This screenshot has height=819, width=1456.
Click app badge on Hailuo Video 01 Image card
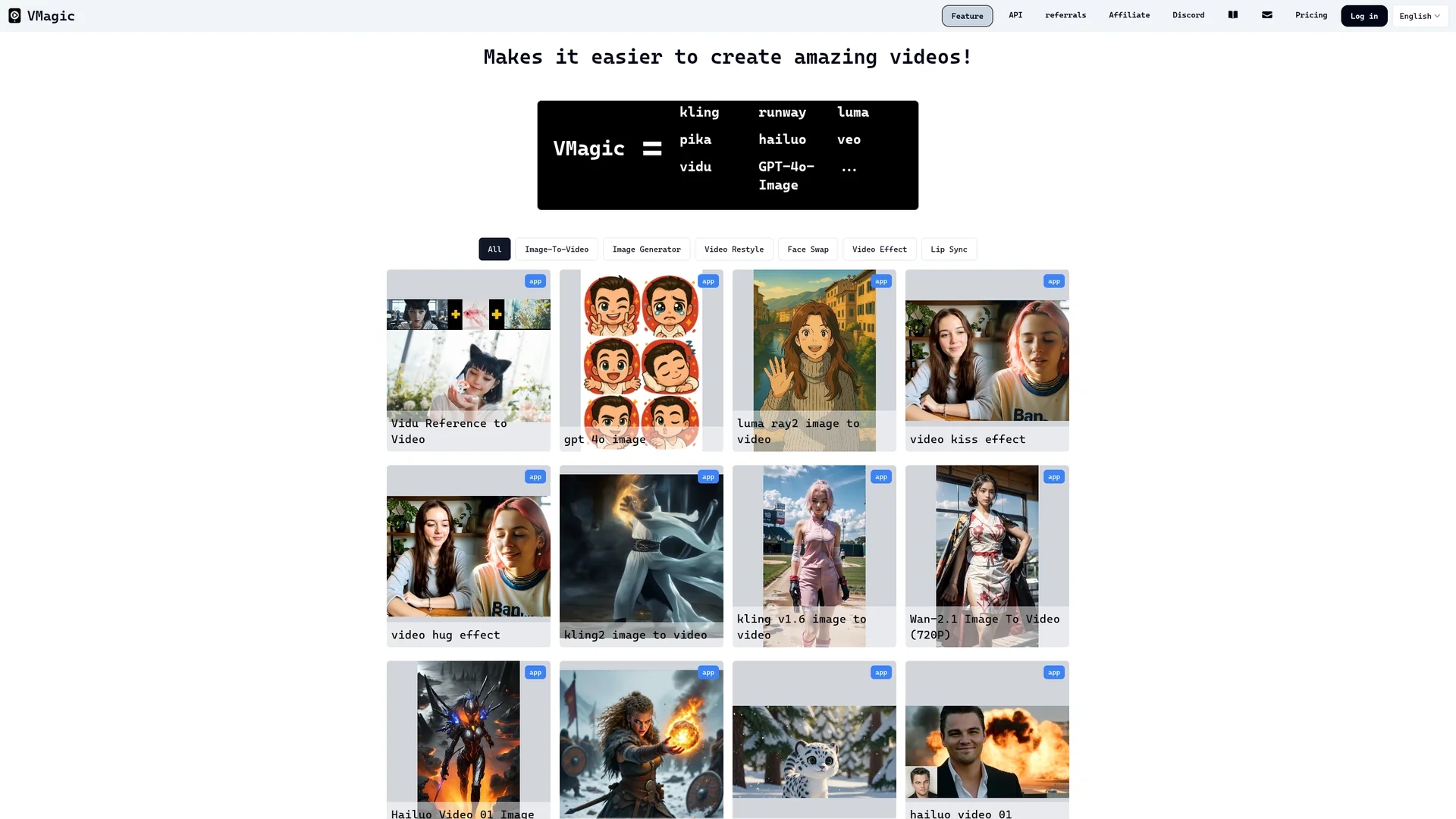[x=535, y=673]
